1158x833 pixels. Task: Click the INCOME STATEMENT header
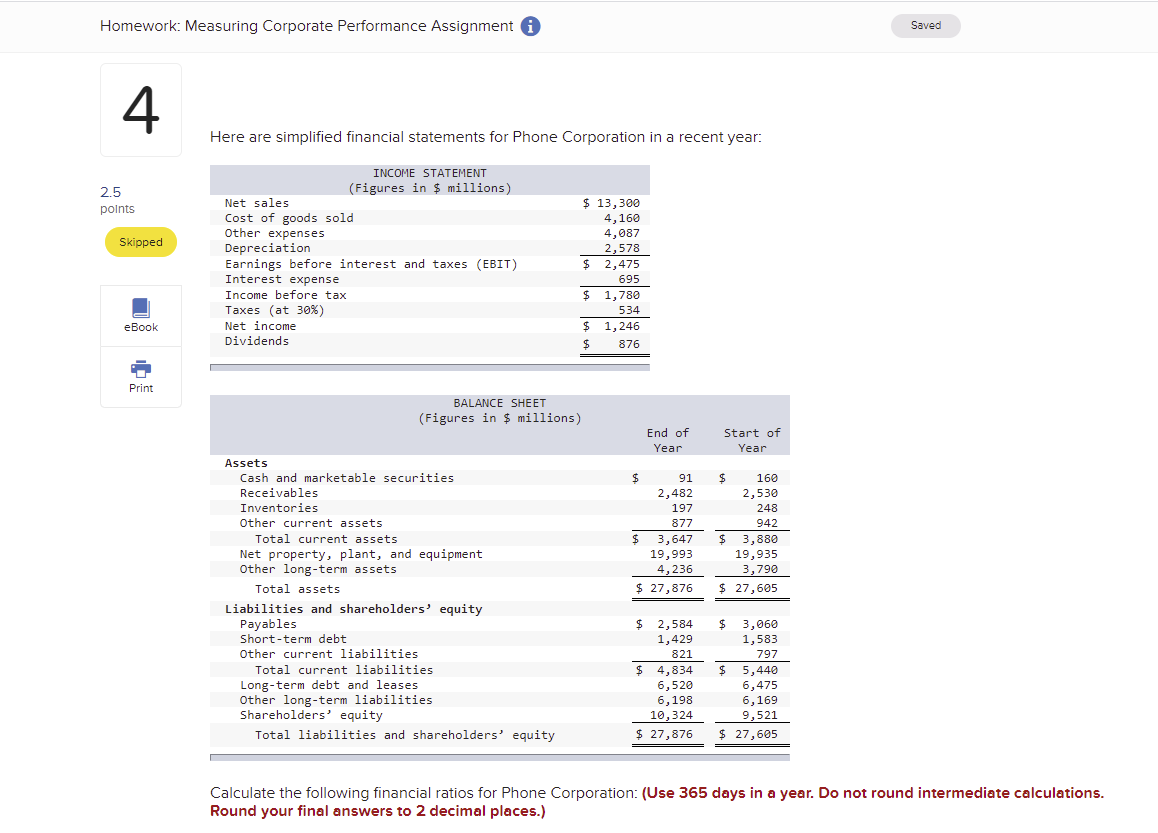(429, 172)
